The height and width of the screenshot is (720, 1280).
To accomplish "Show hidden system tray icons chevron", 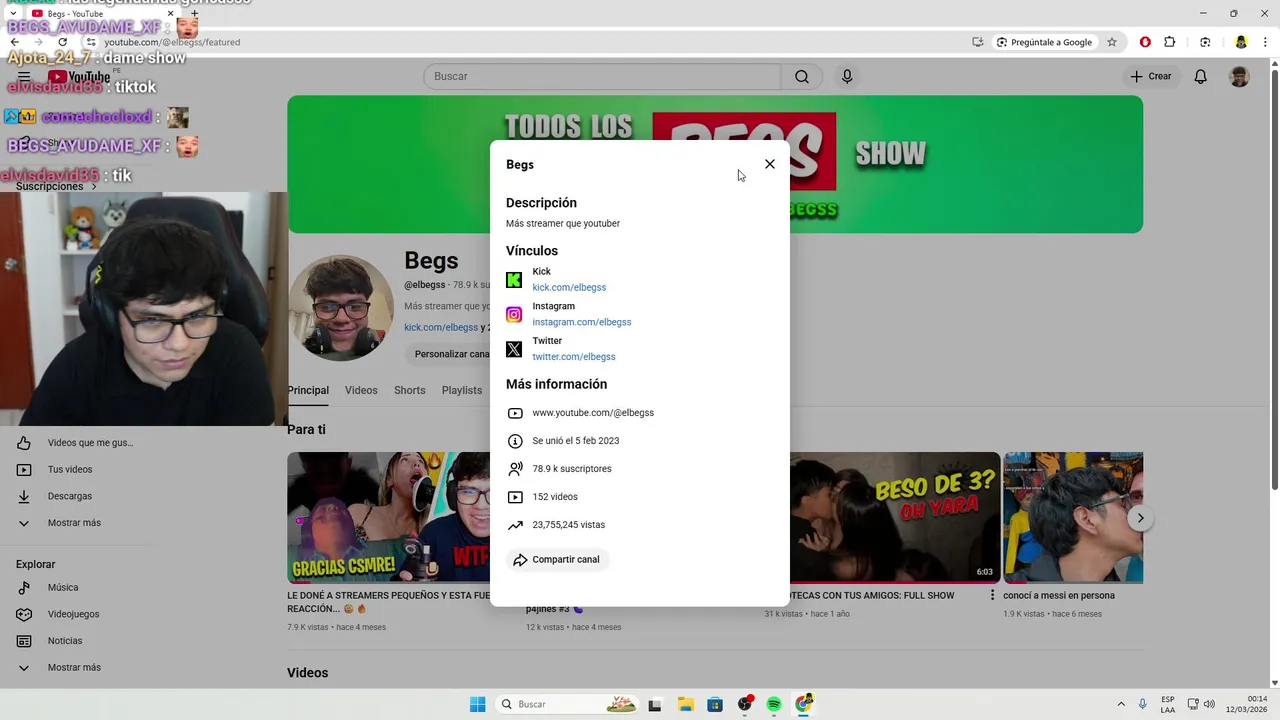I will point(1121,704).
